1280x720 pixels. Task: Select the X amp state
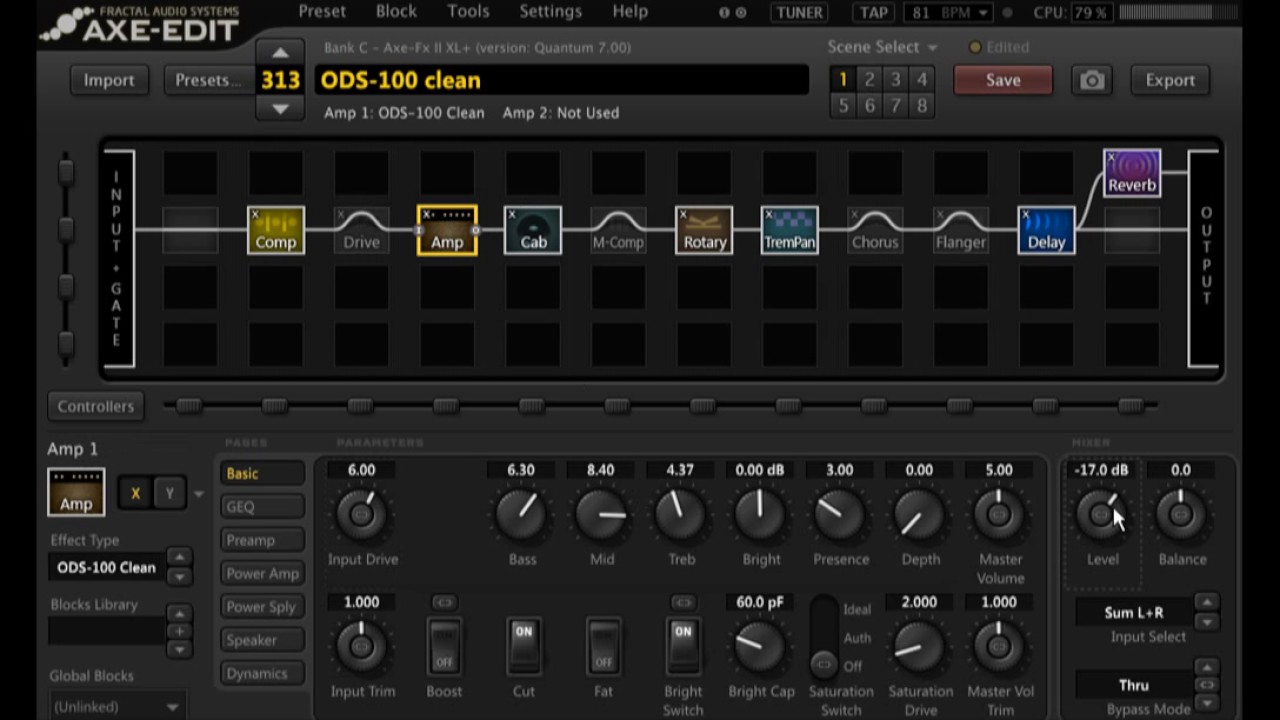click(135, 493)
